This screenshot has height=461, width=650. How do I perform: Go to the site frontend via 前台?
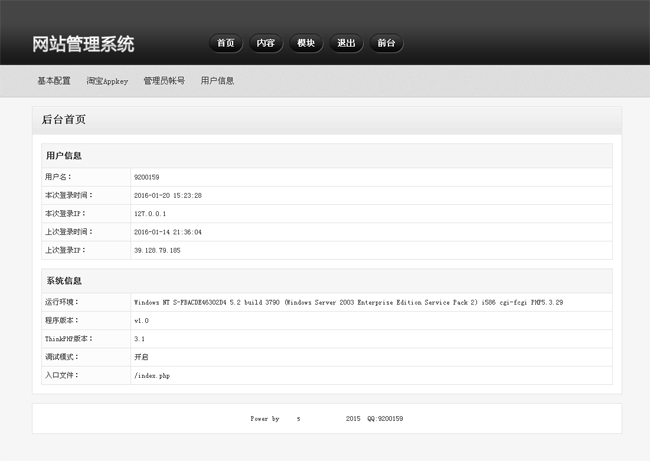(x=386, y=43)
